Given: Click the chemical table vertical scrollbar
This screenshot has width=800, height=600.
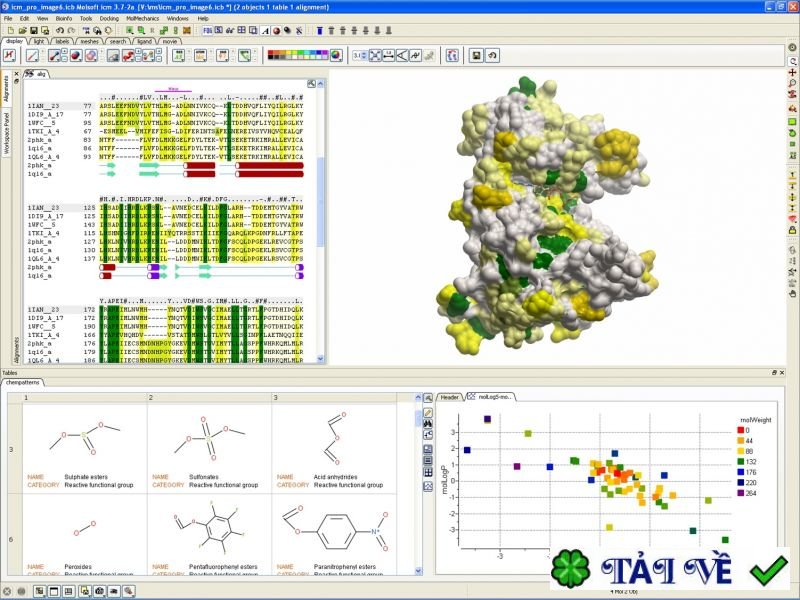Looking at the screenshot, I should (x=418, y=484).
